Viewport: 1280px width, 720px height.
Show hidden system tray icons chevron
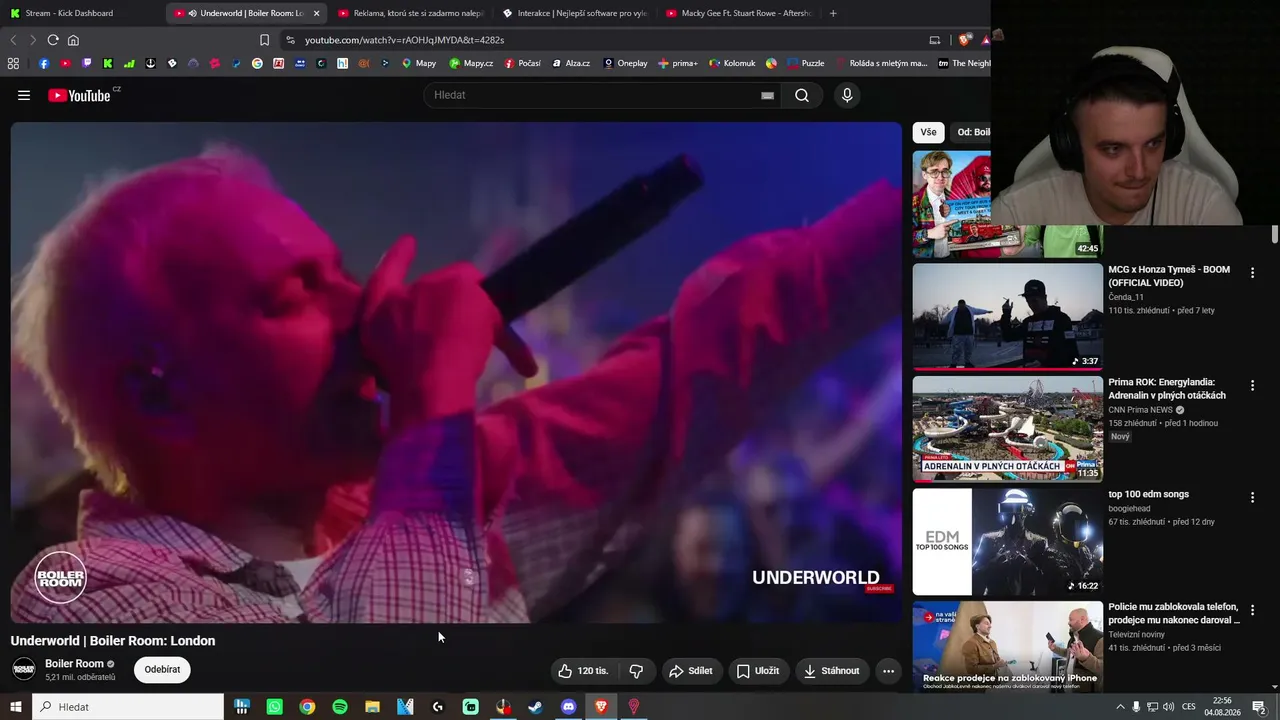(1120, 707)
